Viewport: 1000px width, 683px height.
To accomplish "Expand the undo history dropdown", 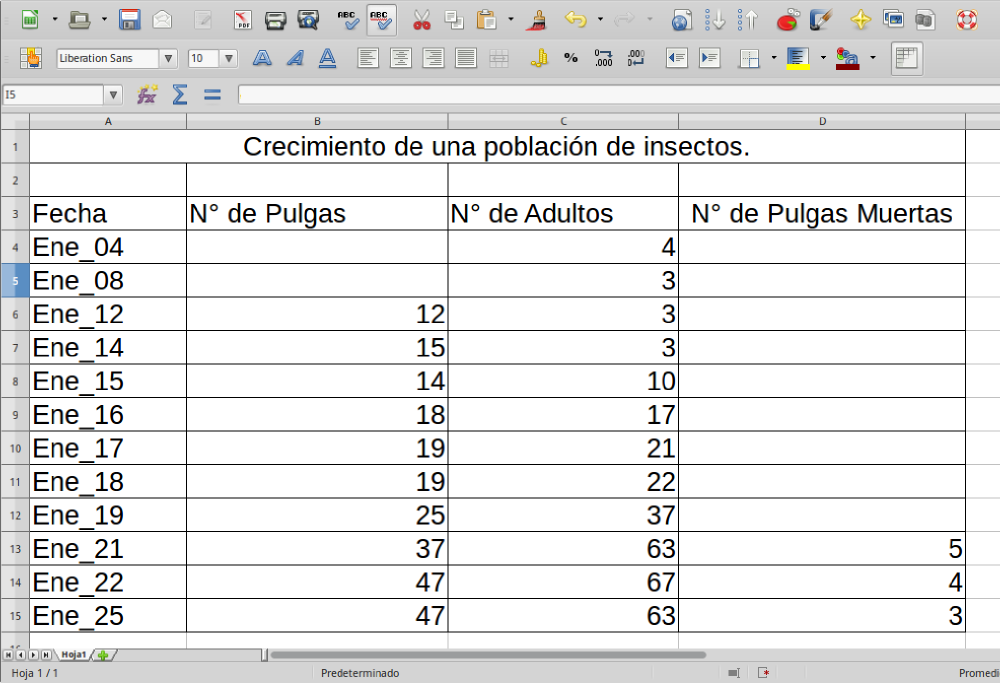I will (600, 20).
